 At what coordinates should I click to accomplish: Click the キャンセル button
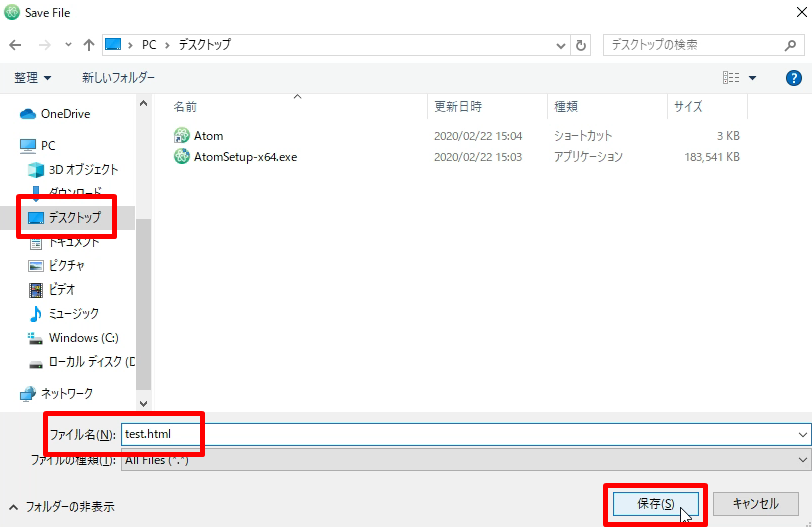[x=755, y=503]
